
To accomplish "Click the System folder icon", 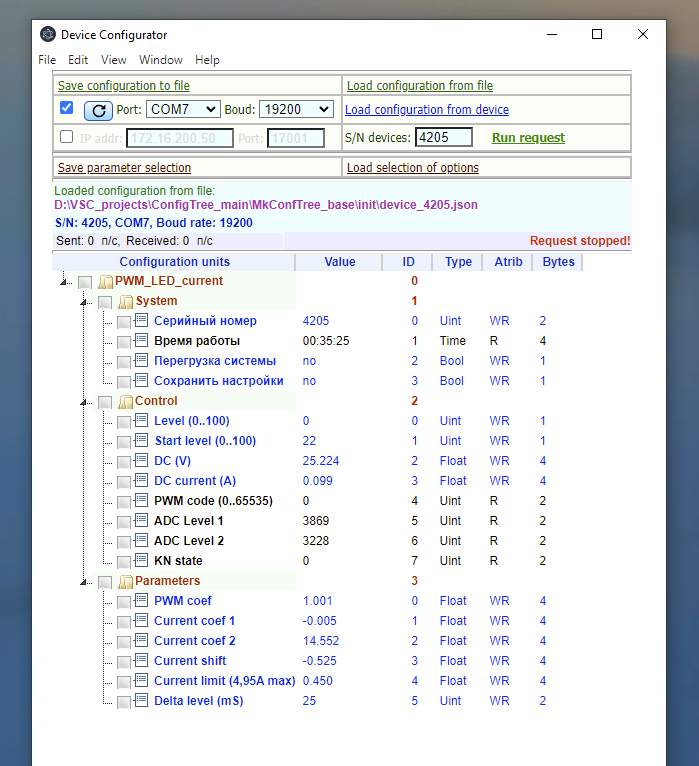I will click(x=126, y=302).
